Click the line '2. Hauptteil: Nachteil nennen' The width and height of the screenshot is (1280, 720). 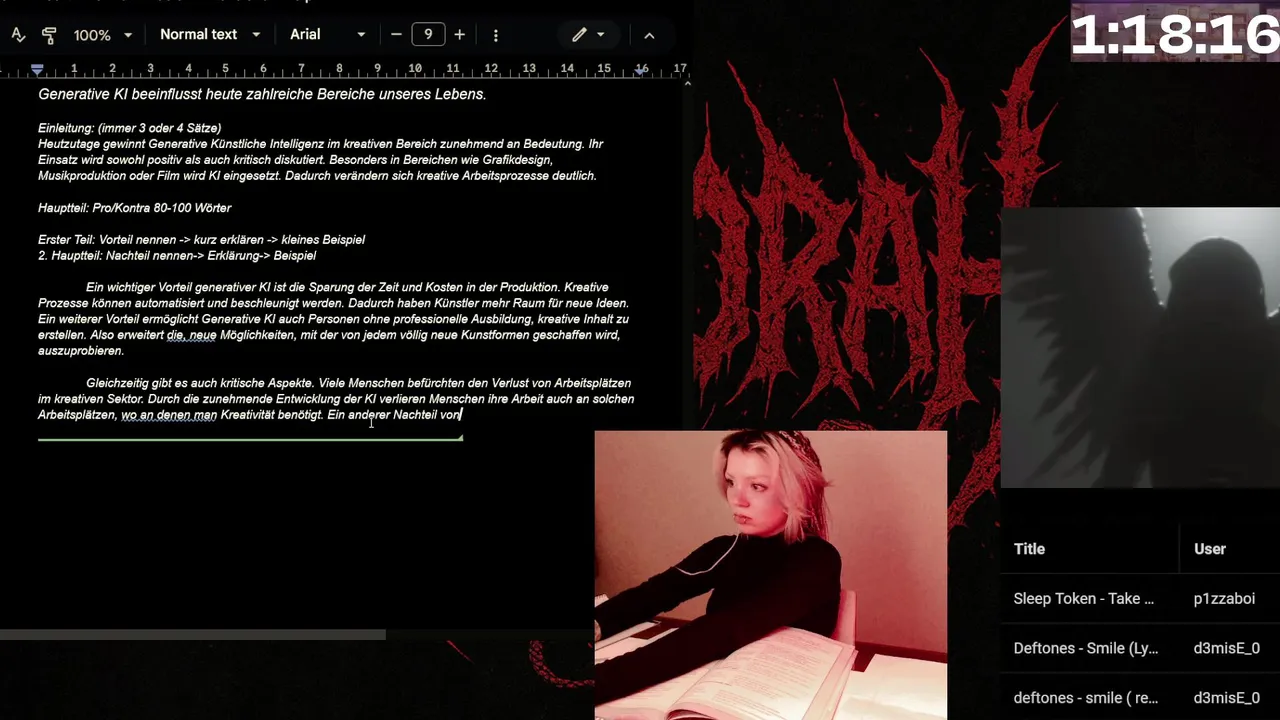coord(177,256)
